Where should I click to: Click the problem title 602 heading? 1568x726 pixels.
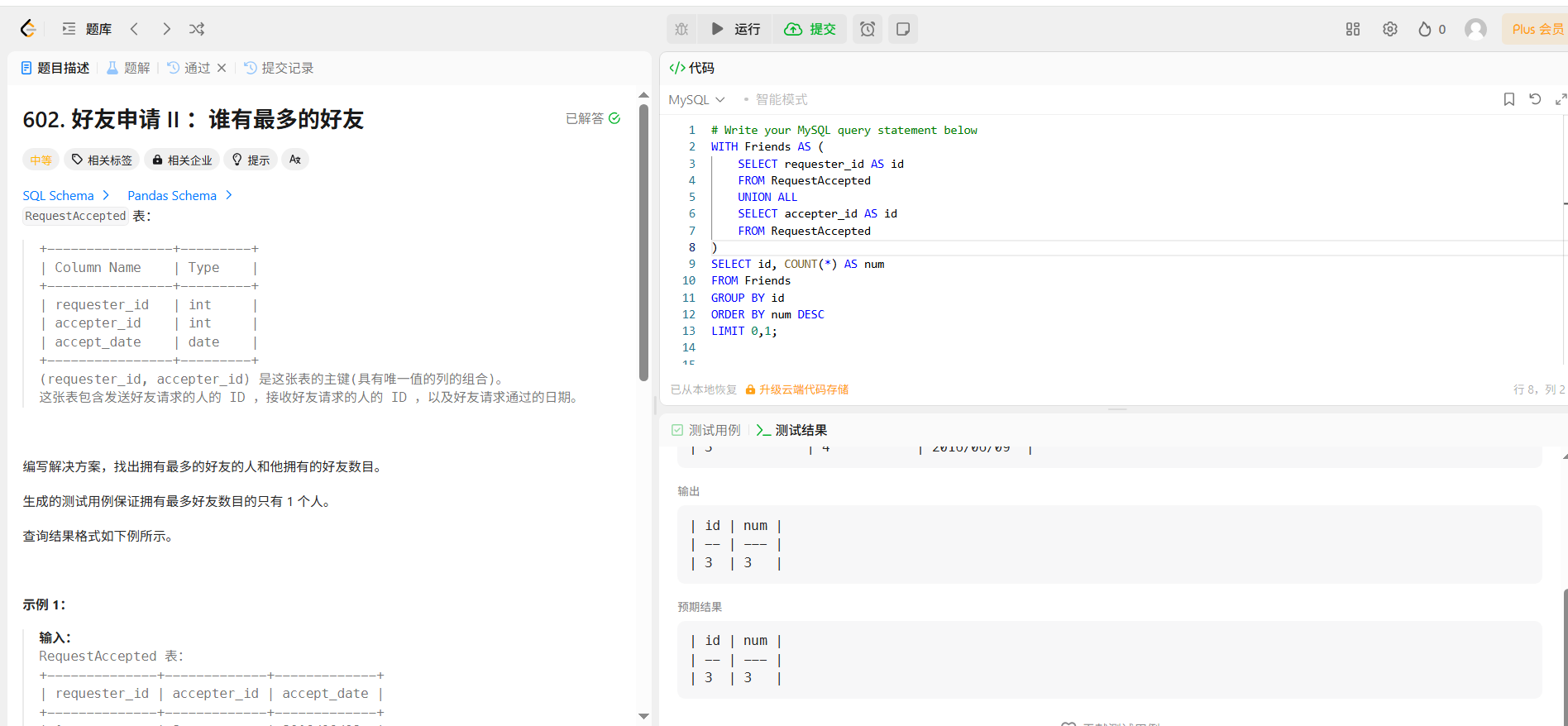194,119
